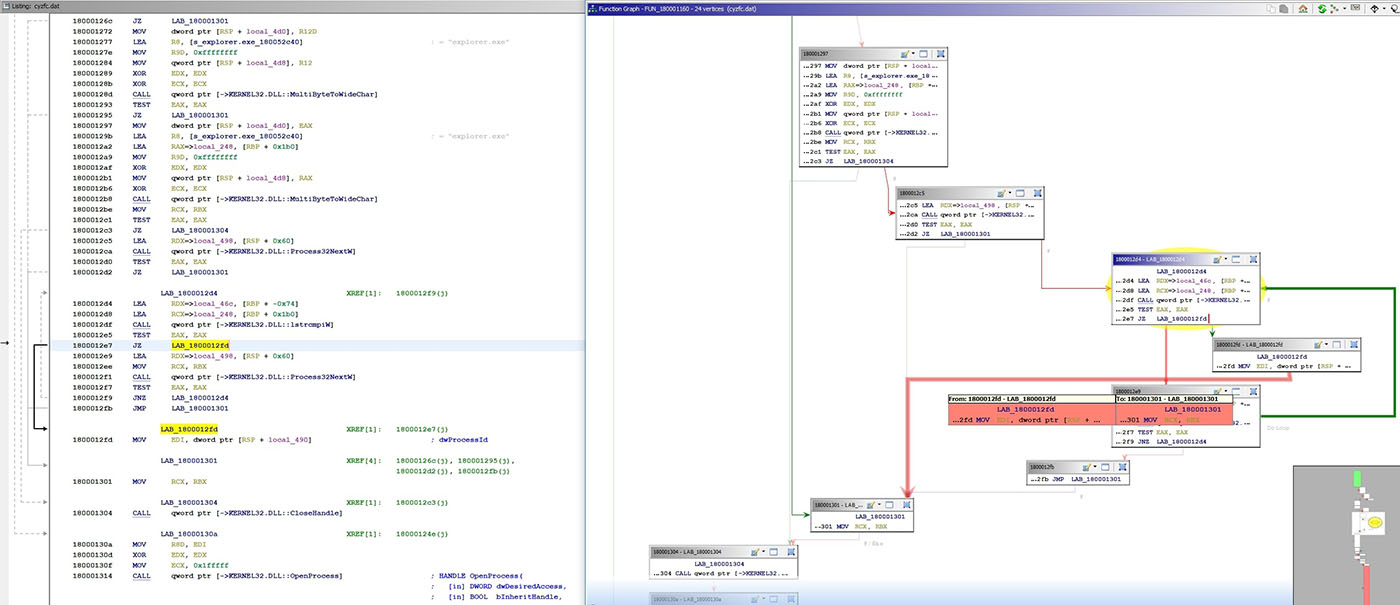The height and width of the screenshot is (605, 1400).
Task: Click the paste icon in graph toolbar
Action: click(1284, 9)
